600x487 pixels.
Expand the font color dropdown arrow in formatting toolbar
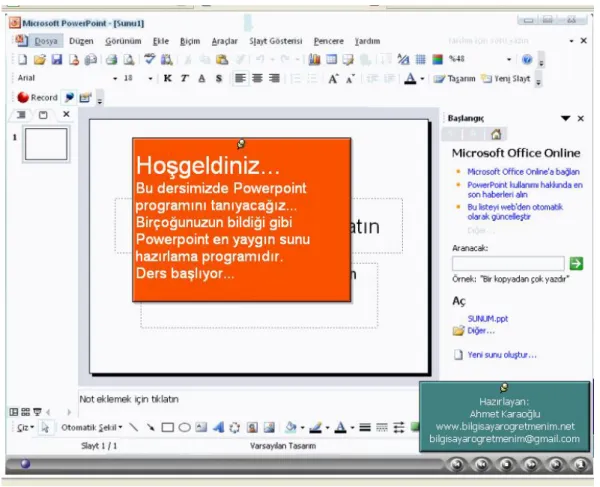coord(422,79)
